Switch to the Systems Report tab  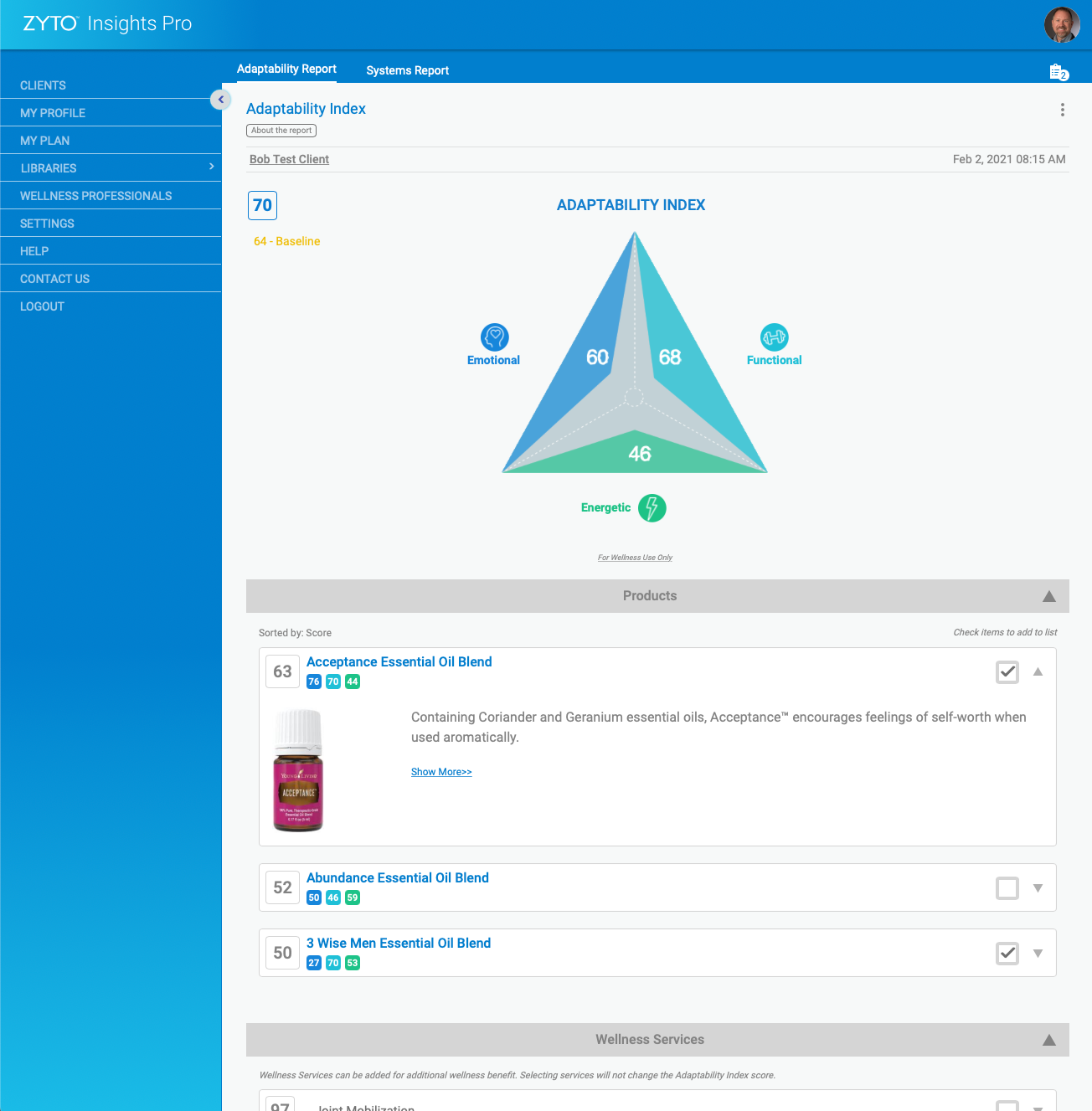(x=407, y=70)
